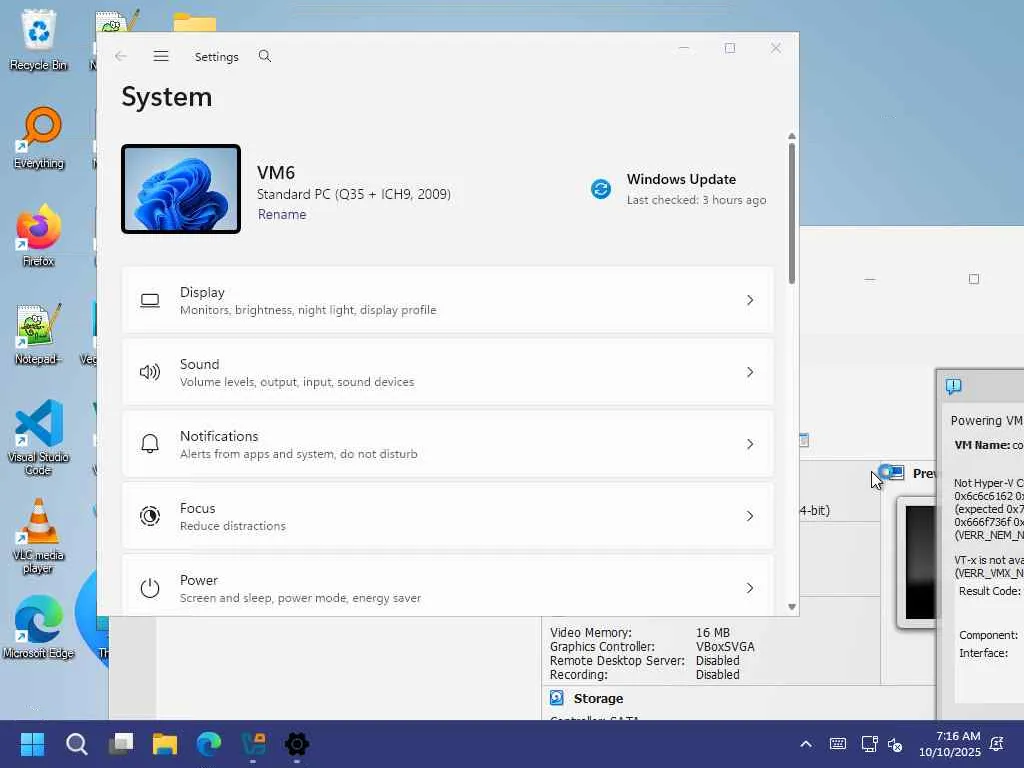
Task: Open Windows Update from the header
Action: pyautogui.click(x=681, y=180)
